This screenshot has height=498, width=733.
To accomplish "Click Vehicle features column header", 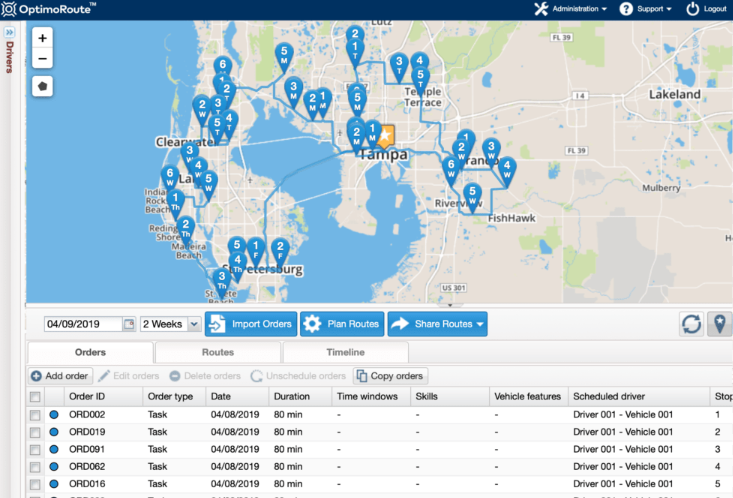I will (x=529, y=397).
